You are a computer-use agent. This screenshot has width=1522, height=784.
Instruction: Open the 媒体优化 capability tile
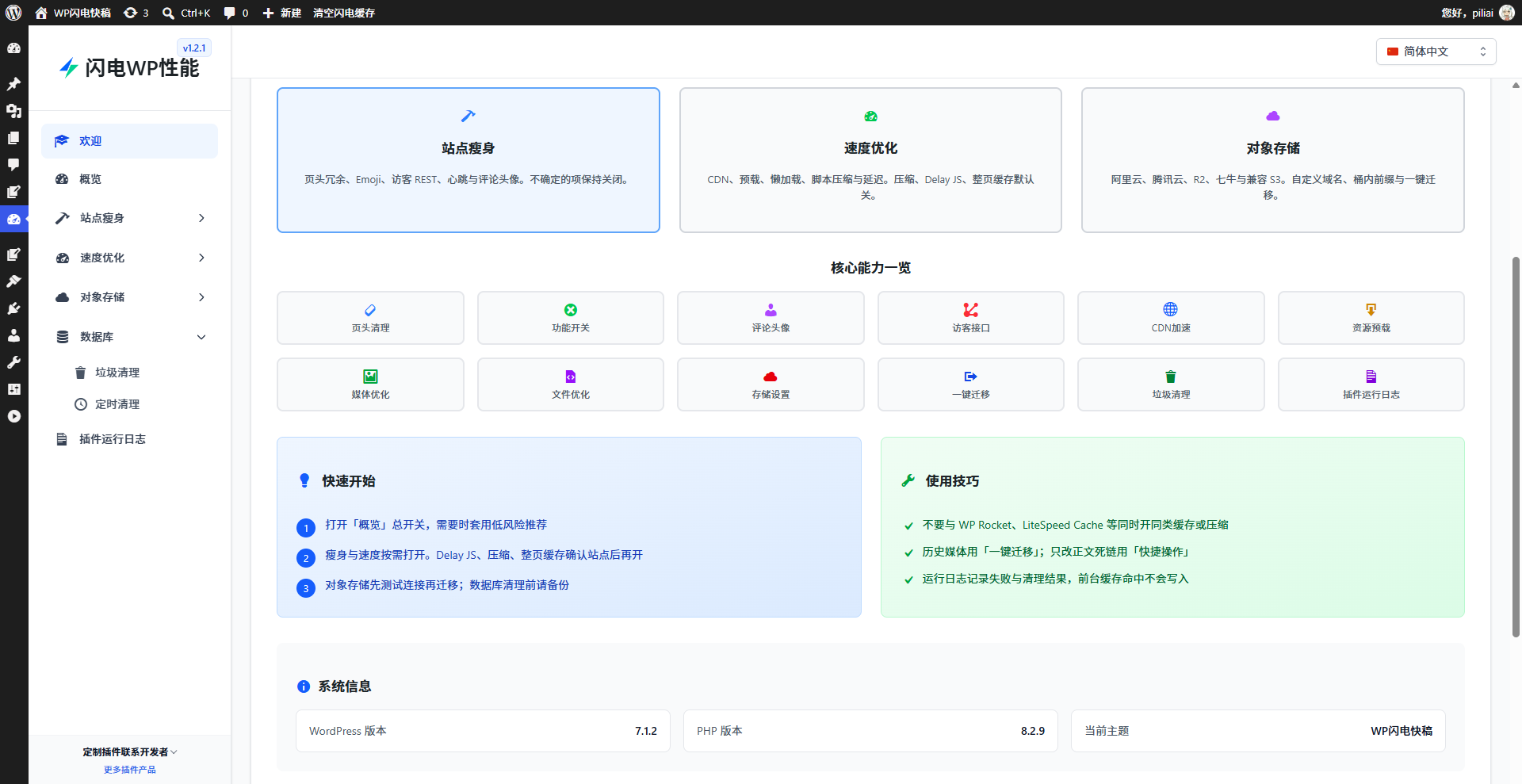coord(370,384)
